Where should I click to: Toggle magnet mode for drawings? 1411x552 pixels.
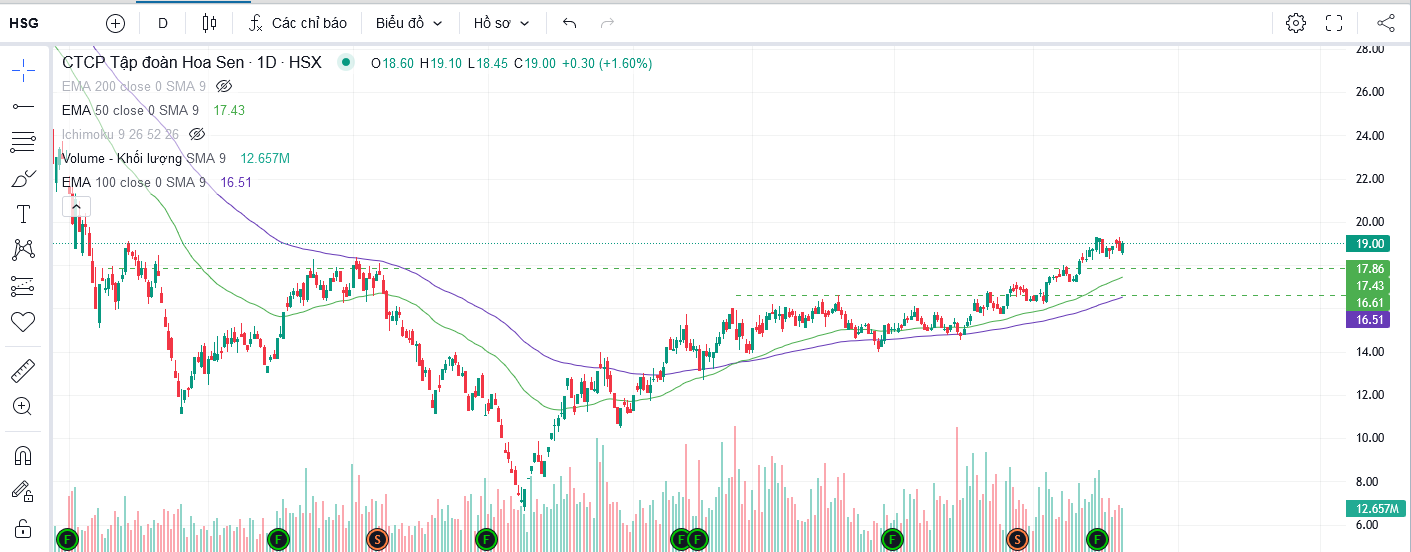[22, 455]
